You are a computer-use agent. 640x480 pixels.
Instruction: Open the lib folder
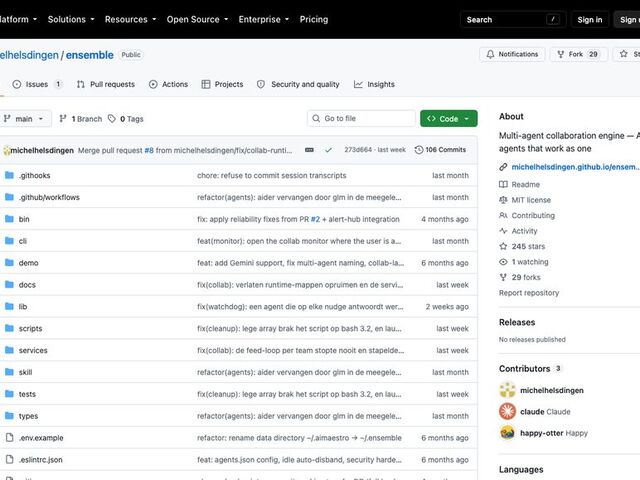(23, 307)
